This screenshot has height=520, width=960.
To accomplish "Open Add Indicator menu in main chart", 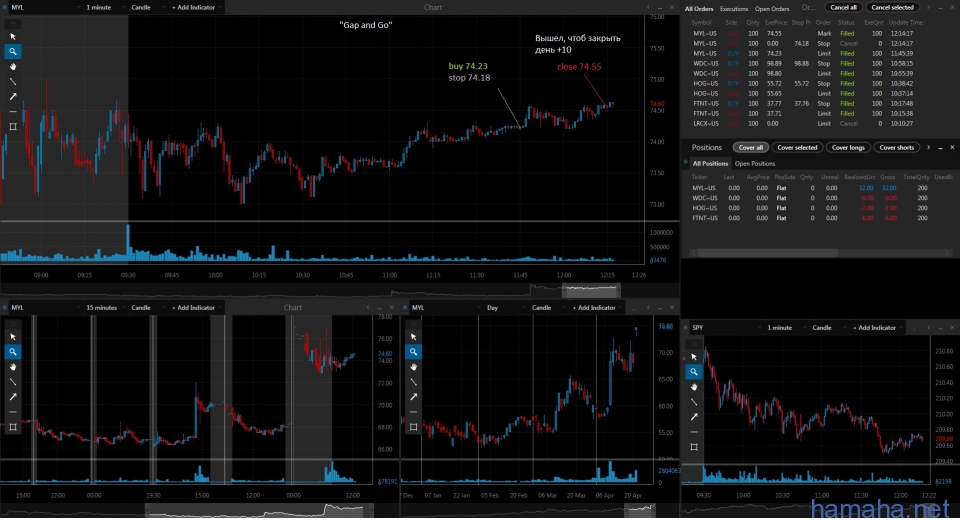I will tap(195, 7).
